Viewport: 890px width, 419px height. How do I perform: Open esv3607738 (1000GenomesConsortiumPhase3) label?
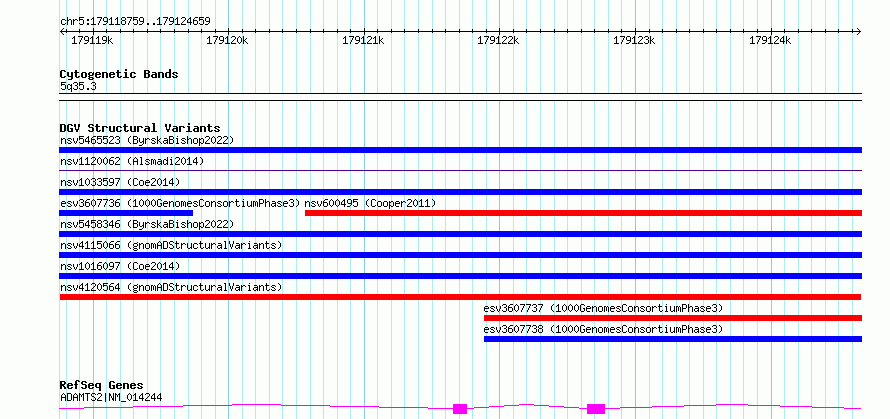[x=603, y=329]
